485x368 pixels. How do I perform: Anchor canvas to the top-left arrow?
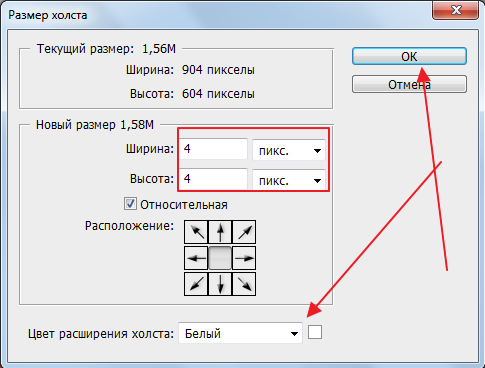pyautogui.click(x=196, y=232)
